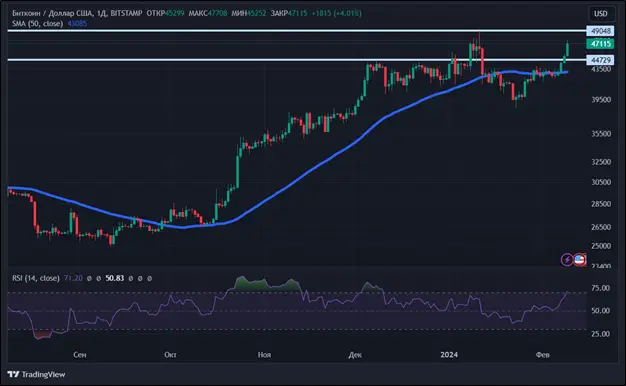
Task: Click the open price value 45299
Action: click(174, 13)
